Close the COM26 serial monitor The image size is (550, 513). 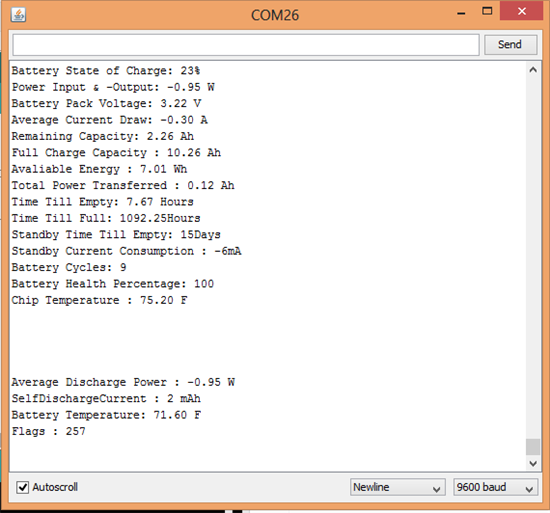pos(522,11)
